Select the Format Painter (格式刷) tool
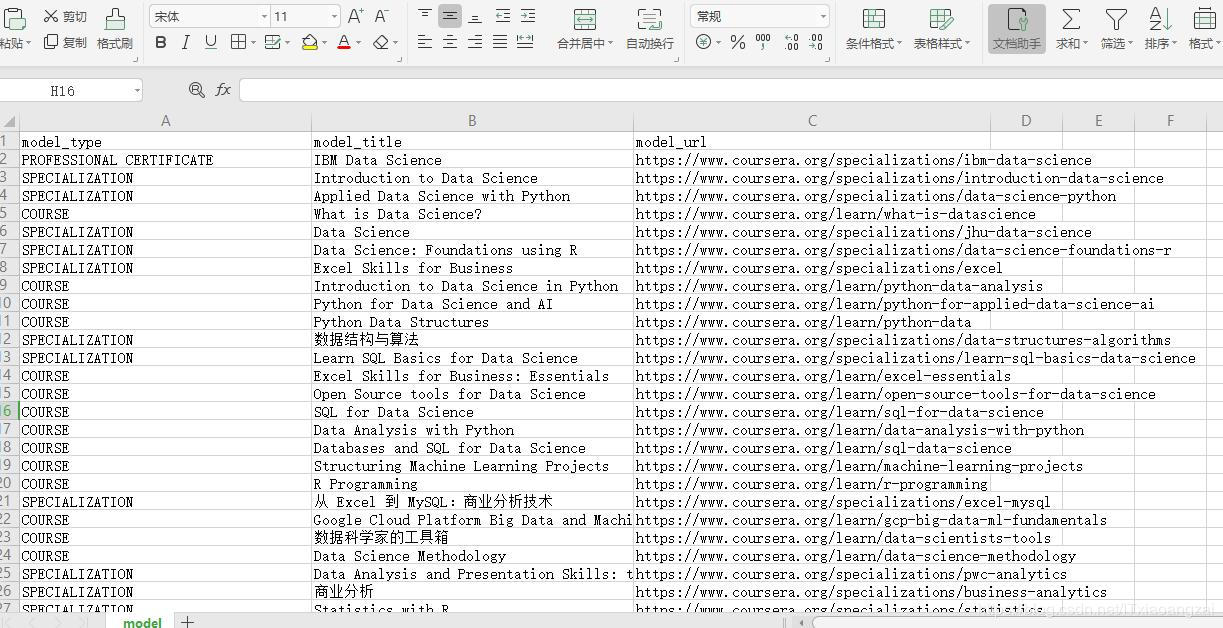Screen dimensions: 1223x628 pos(115,29)
